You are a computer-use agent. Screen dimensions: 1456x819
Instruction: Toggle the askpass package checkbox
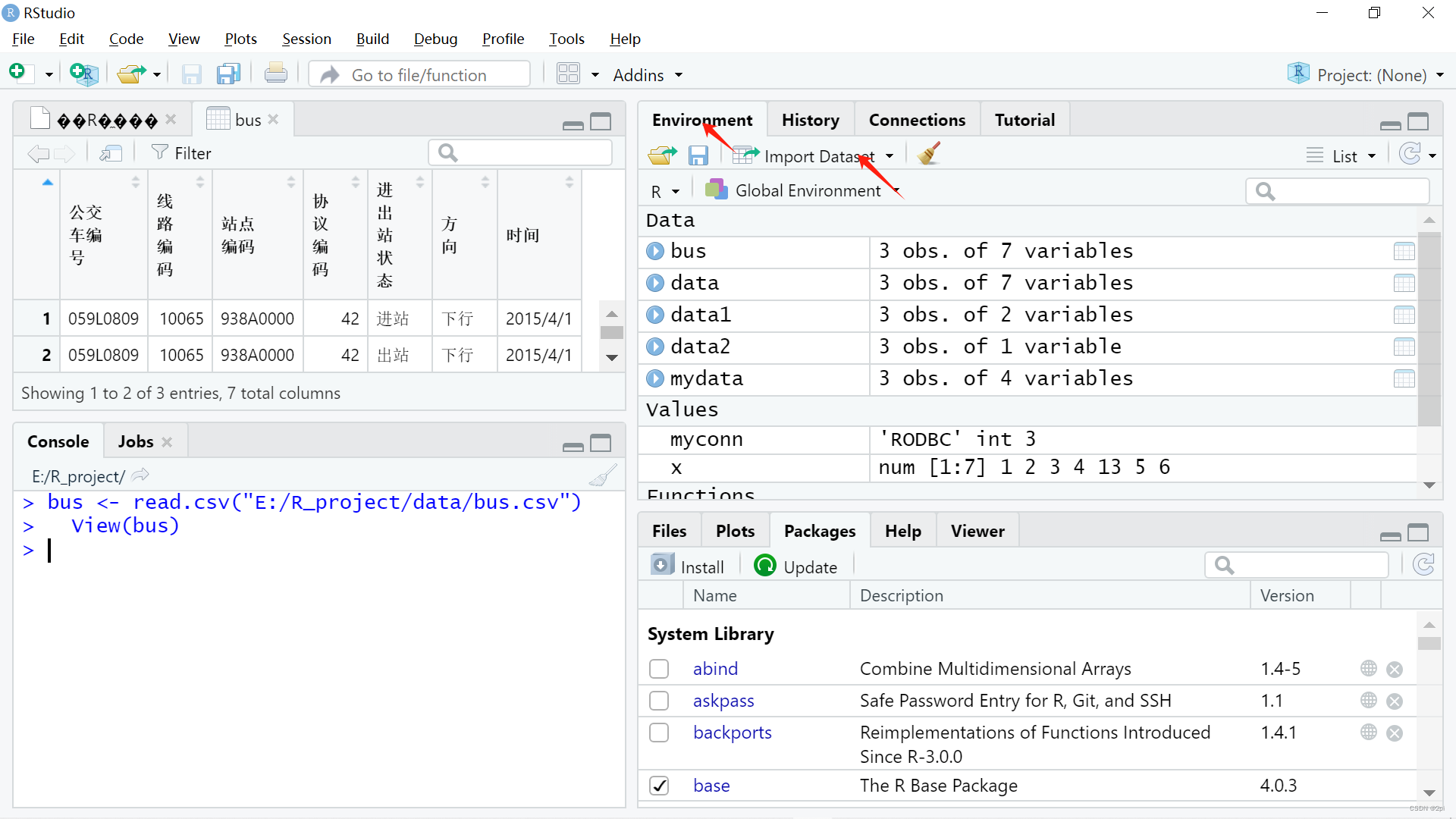pos(660,701)
